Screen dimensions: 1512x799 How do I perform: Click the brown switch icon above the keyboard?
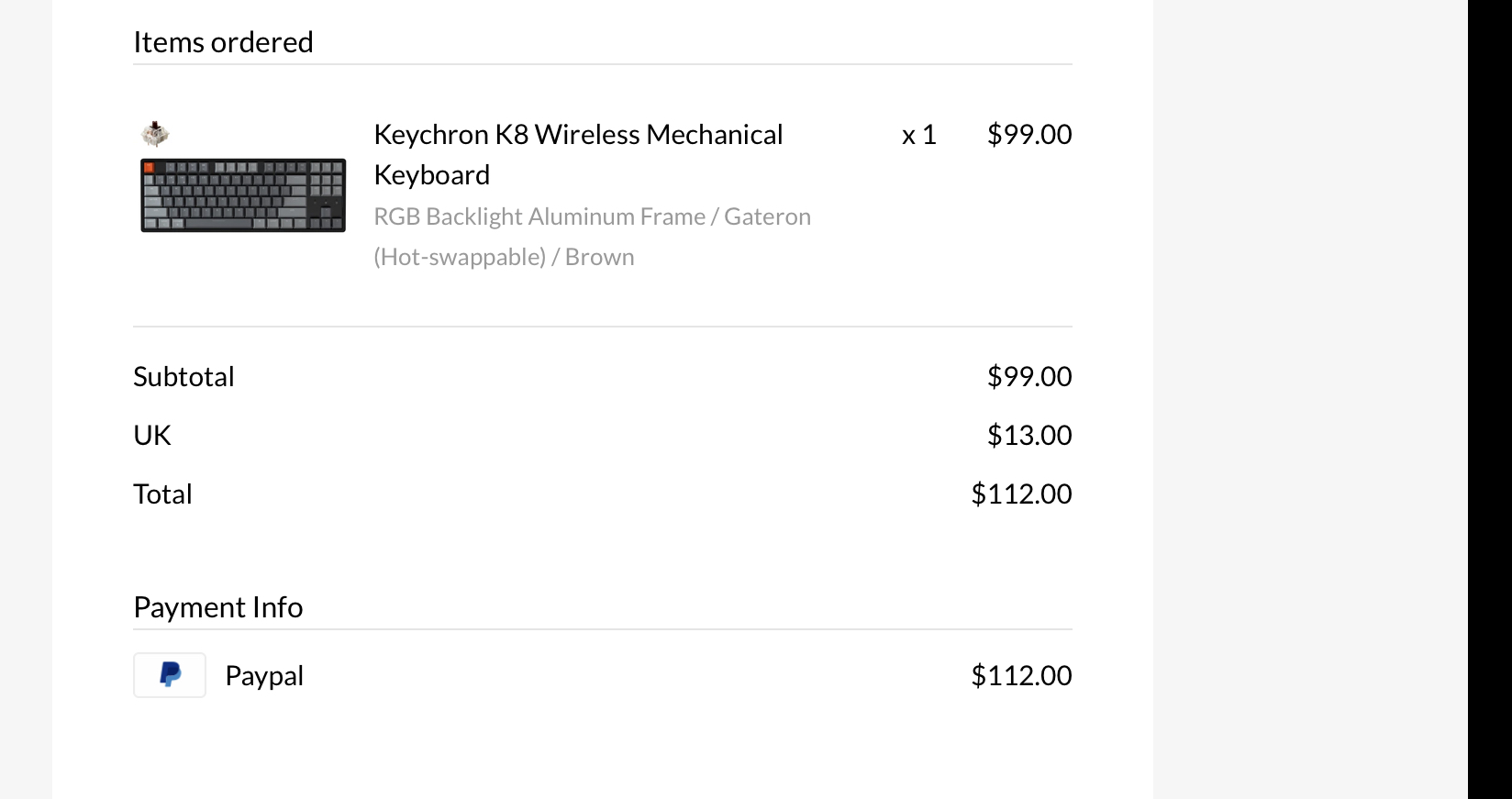155,134
